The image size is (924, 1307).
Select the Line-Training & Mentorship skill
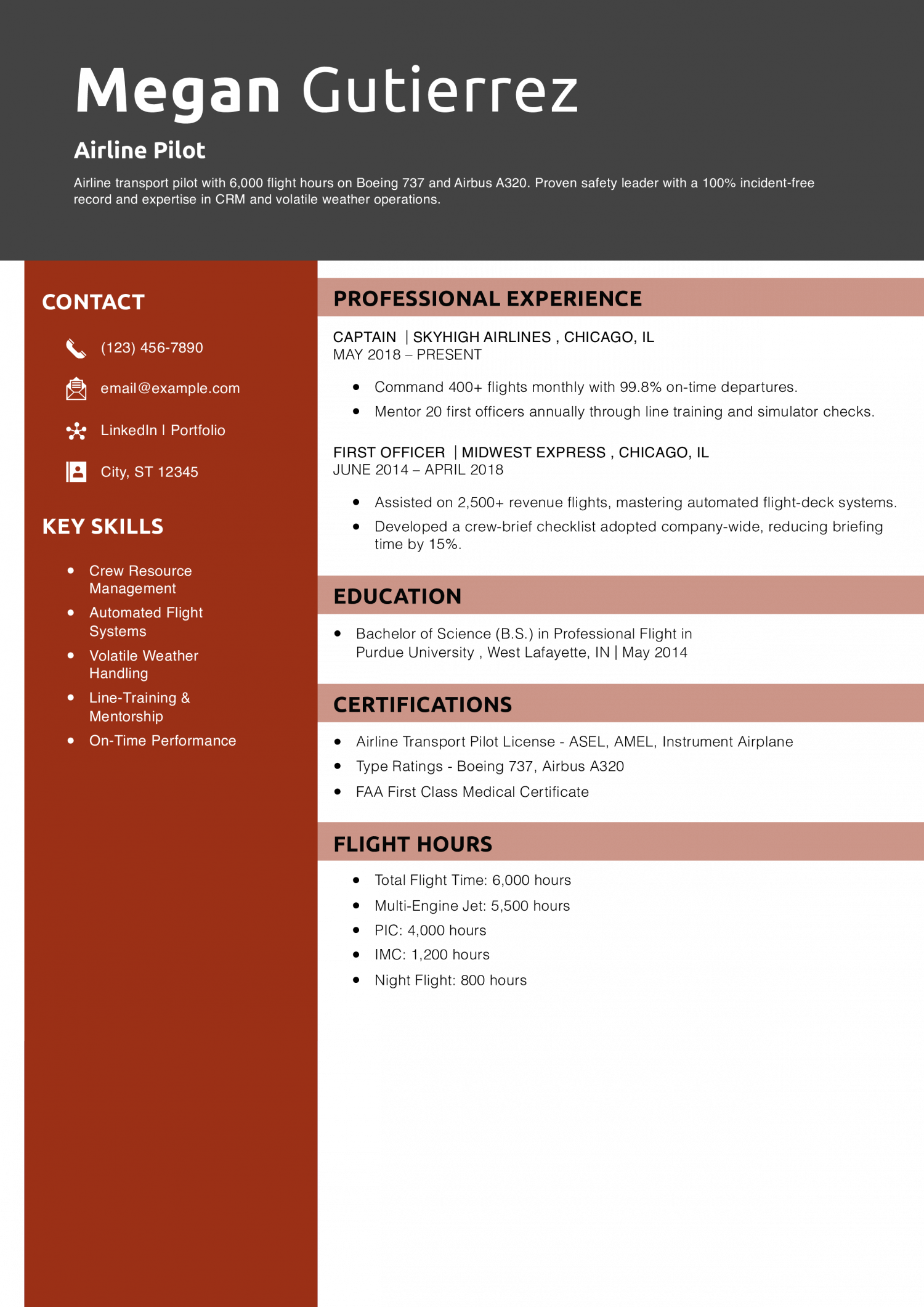[140, 707]
